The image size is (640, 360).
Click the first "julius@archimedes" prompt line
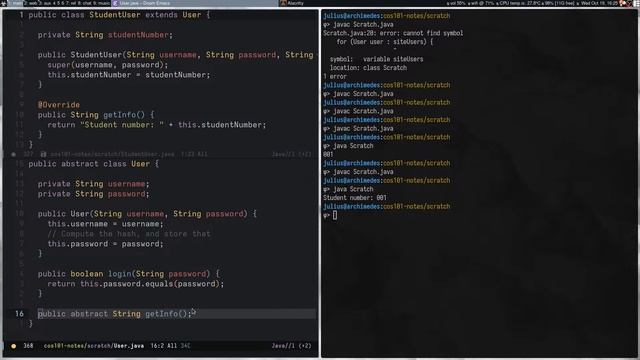387,16
